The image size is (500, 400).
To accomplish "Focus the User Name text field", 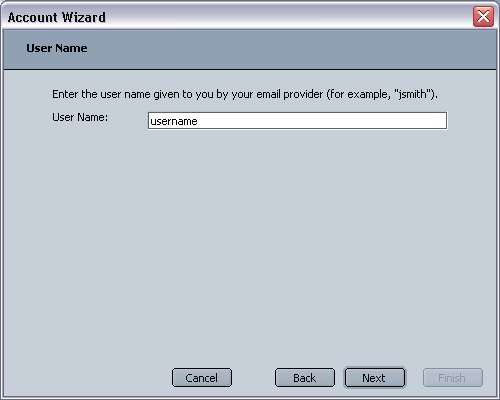I will [x=297, y=120].
